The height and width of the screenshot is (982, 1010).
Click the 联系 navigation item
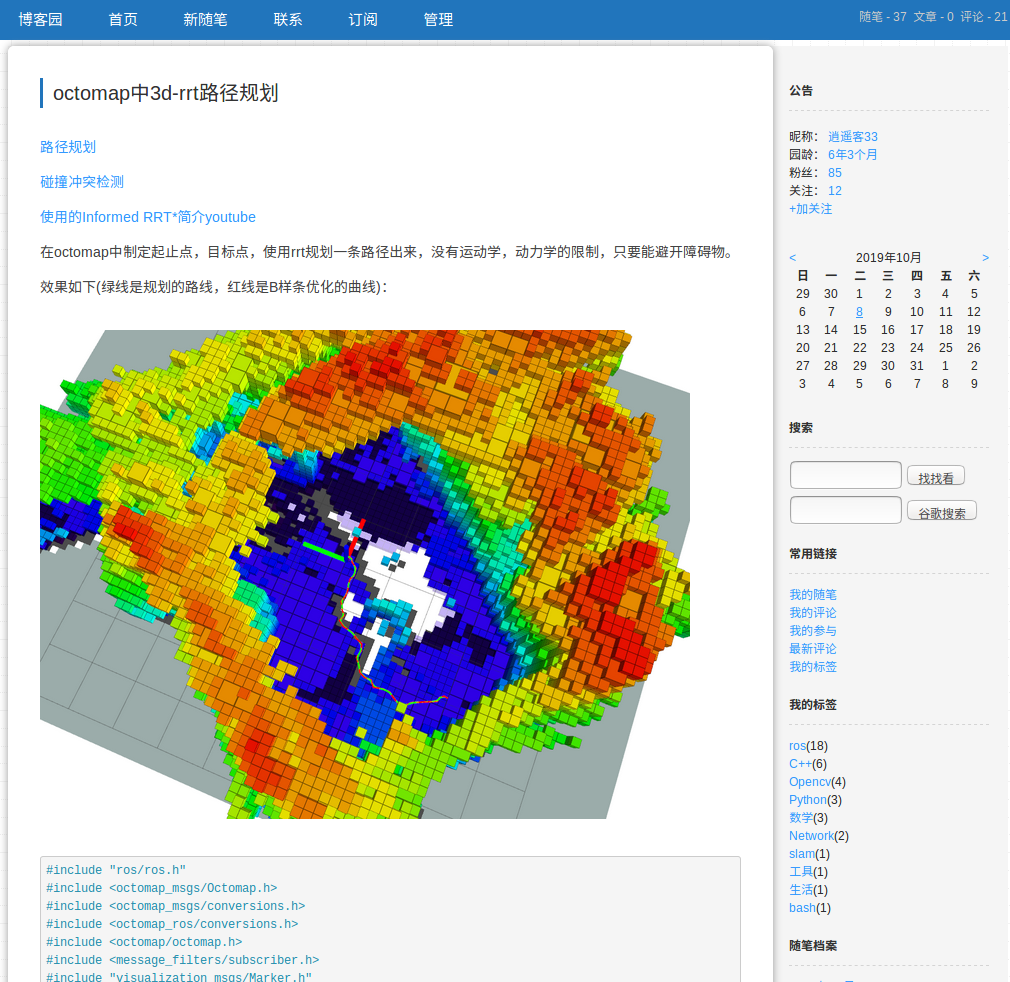coord(287,19)
